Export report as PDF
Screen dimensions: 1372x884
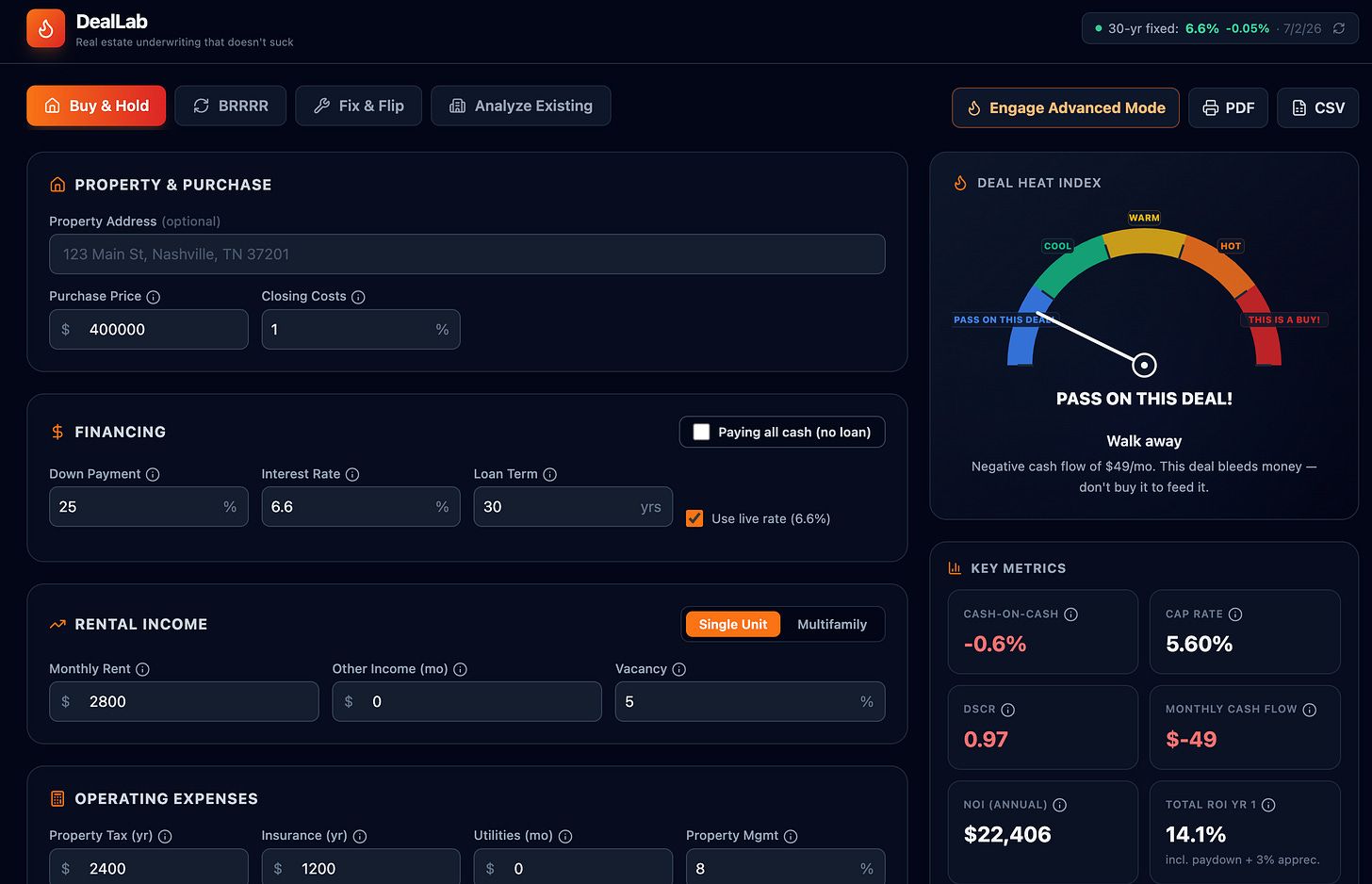(1228, 107)
